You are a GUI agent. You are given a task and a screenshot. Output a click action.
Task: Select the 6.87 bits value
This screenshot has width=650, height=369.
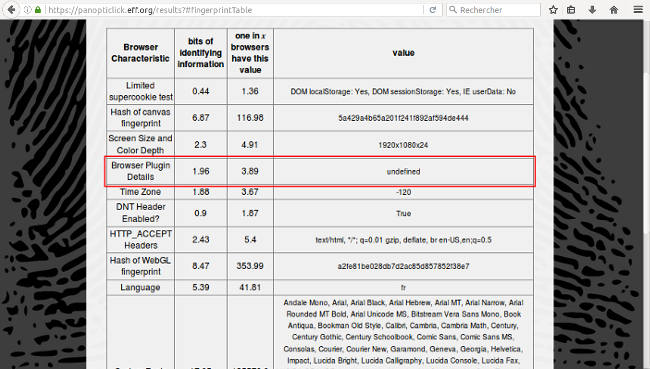click(201, 118)
